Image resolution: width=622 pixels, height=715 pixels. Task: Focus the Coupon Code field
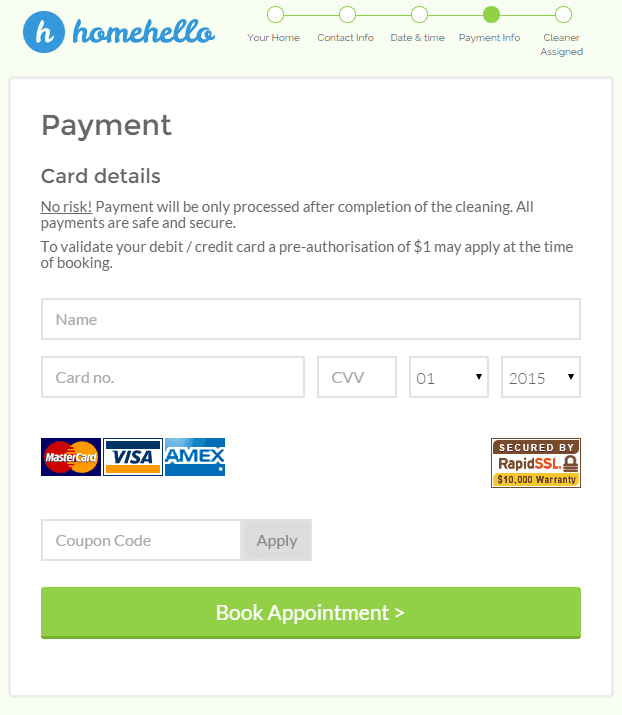[x=141, y=540]
